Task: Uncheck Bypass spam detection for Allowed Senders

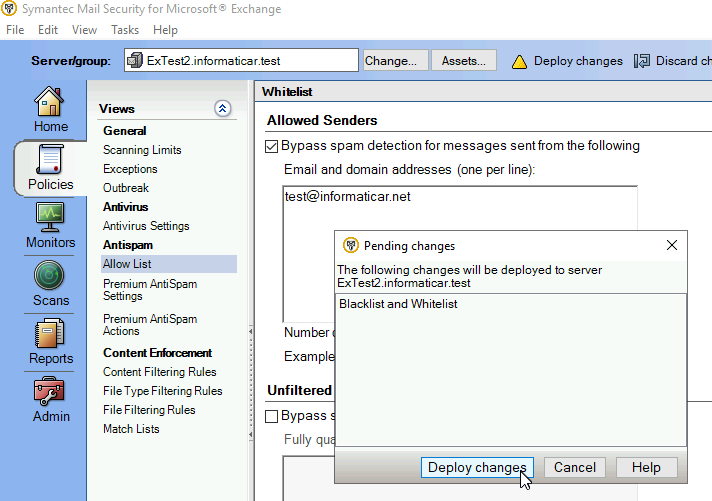Action: pyautogui.click(x=271, y=147)
